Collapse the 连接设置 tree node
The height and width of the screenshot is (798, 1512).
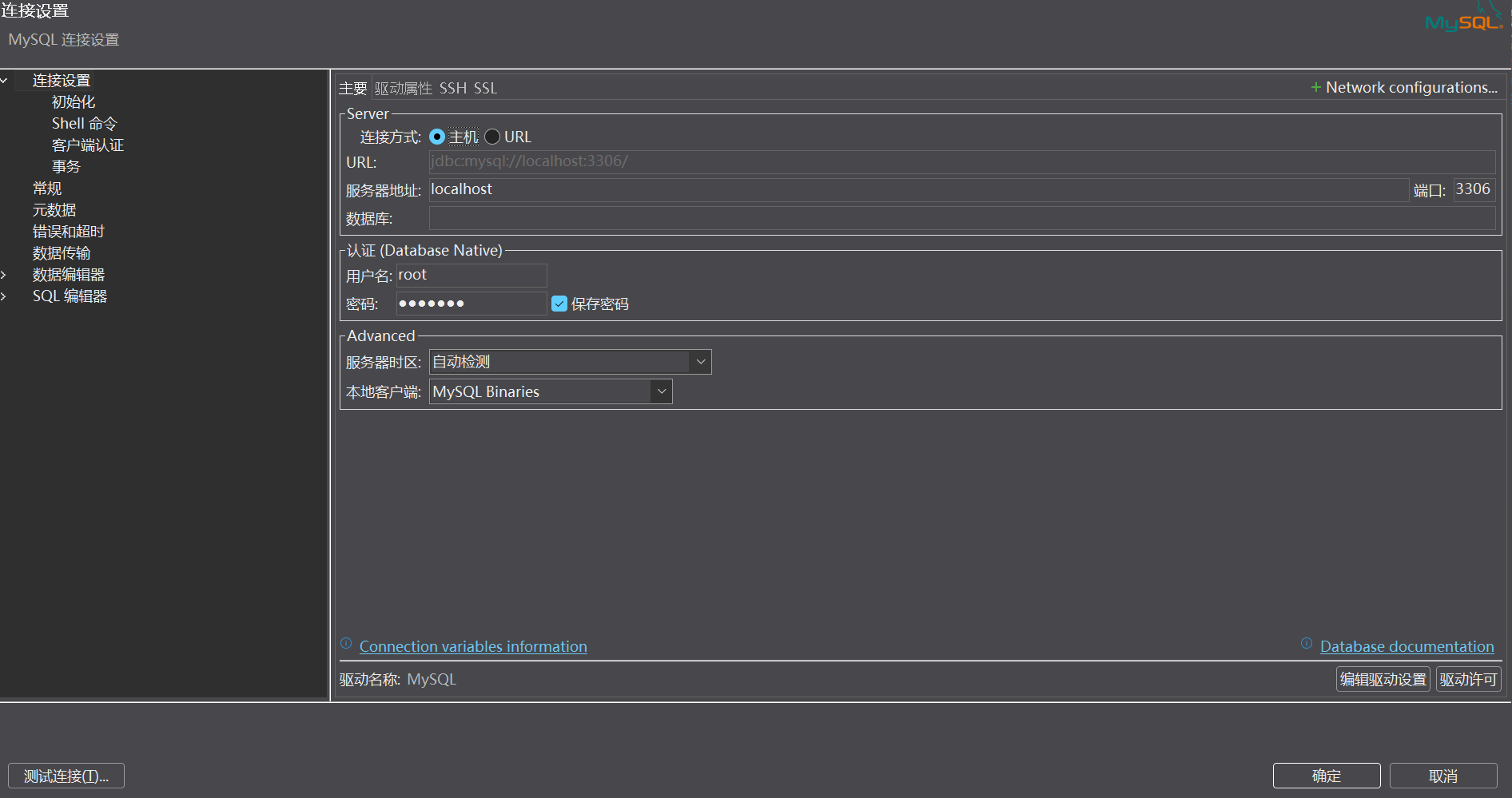4,81
